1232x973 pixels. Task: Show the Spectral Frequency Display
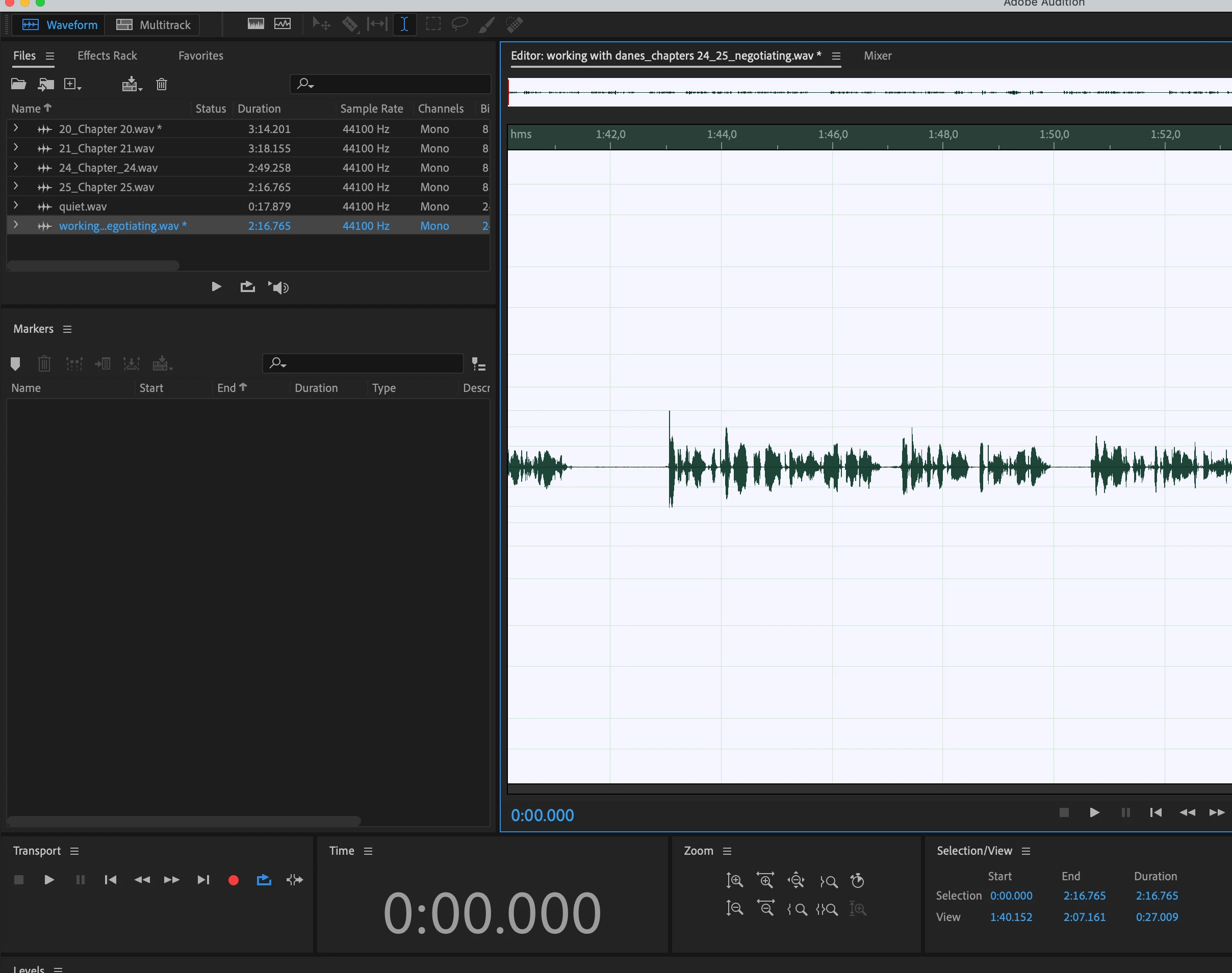click(256, 24)
